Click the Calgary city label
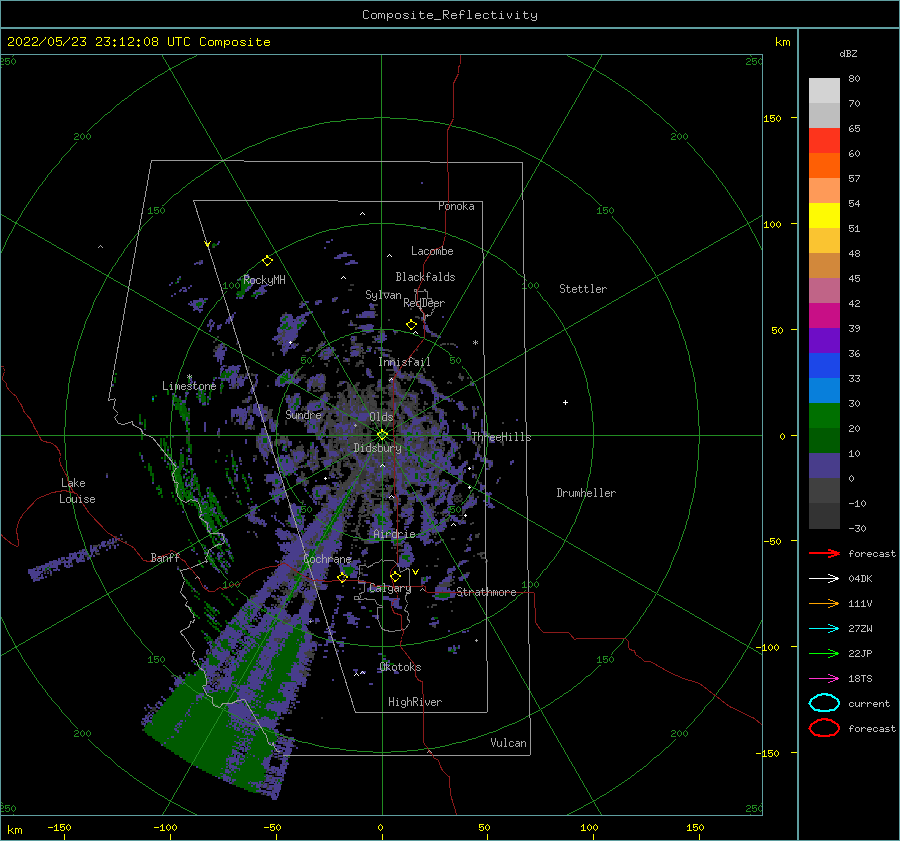The image size is (900, 841). 390,588
